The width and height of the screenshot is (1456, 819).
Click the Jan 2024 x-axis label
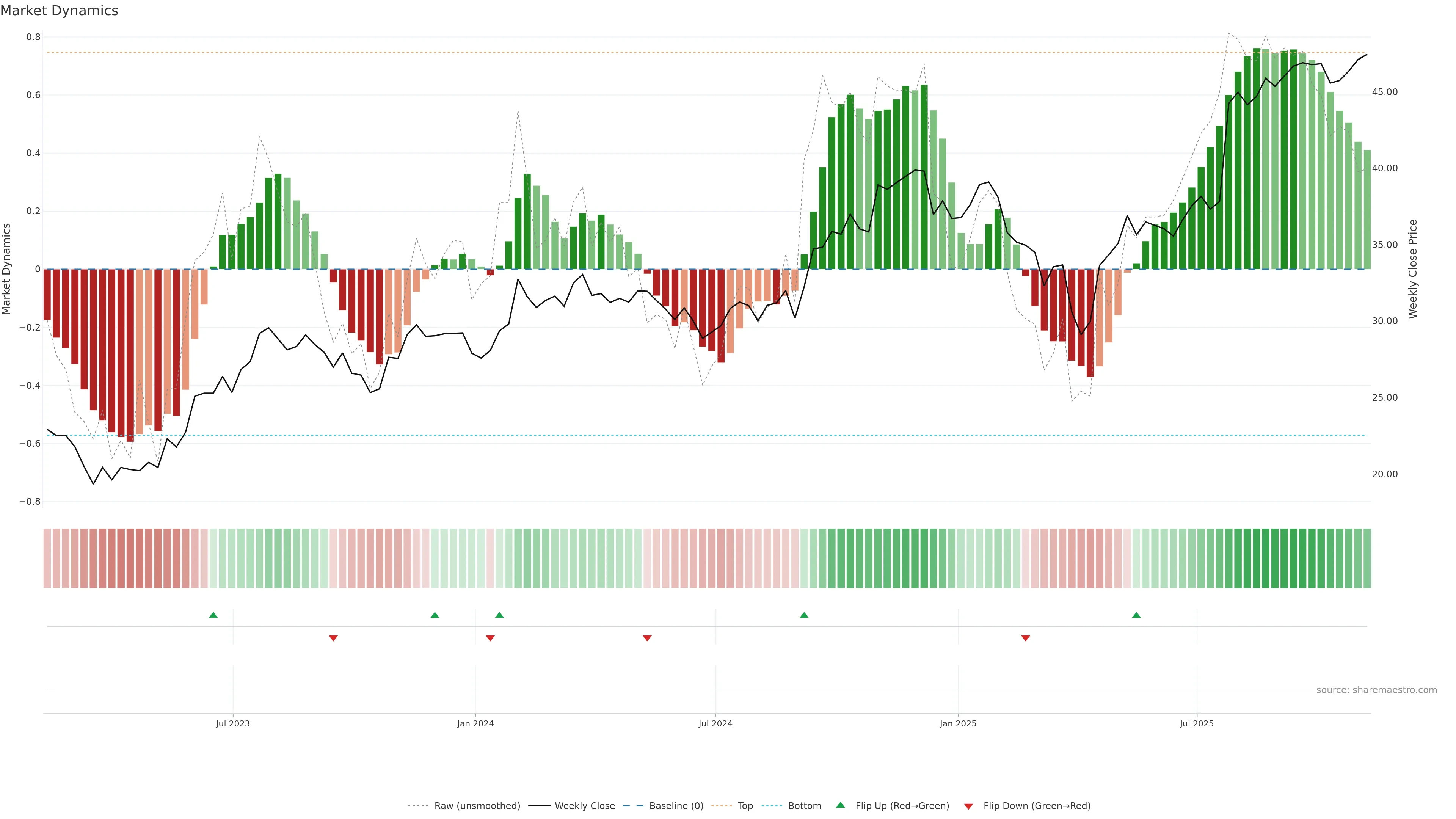(475, 723)
